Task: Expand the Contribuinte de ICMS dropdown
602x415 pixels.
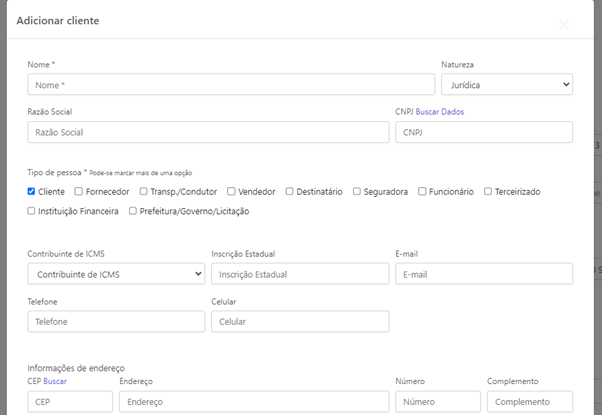Action: pyautogui.click(x=116, y=274)
